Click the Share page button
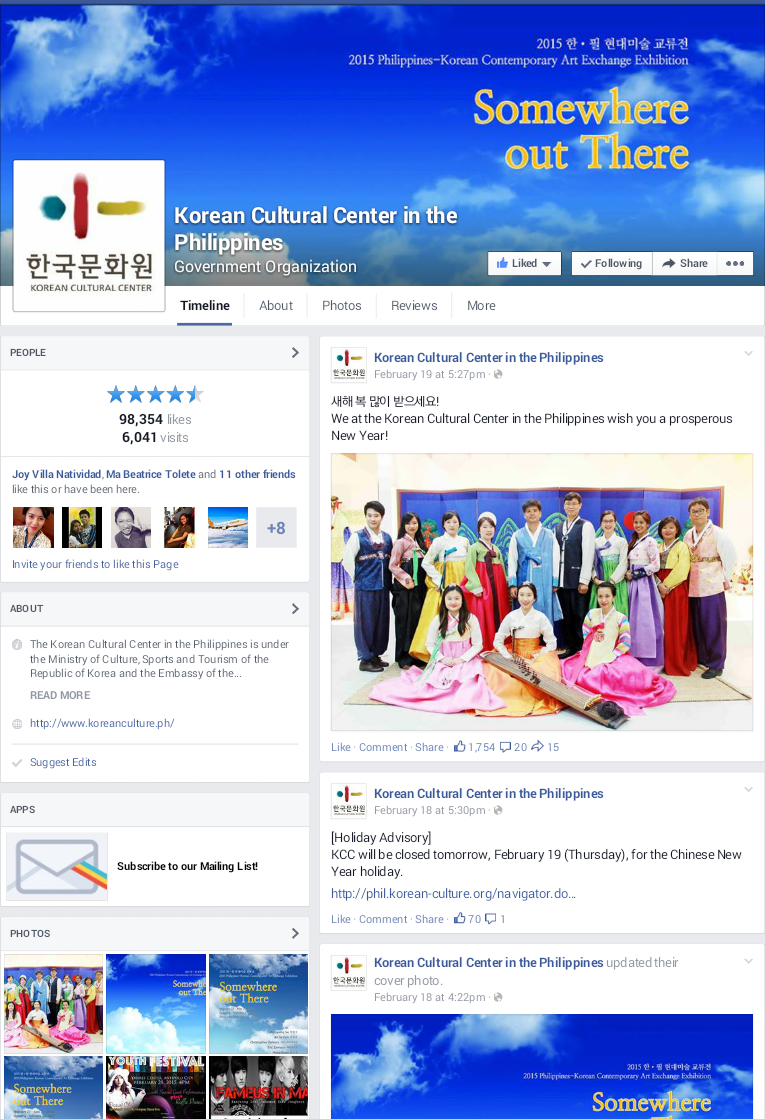The height and width of the screenshot is (1119, 765). click(684, 263)
